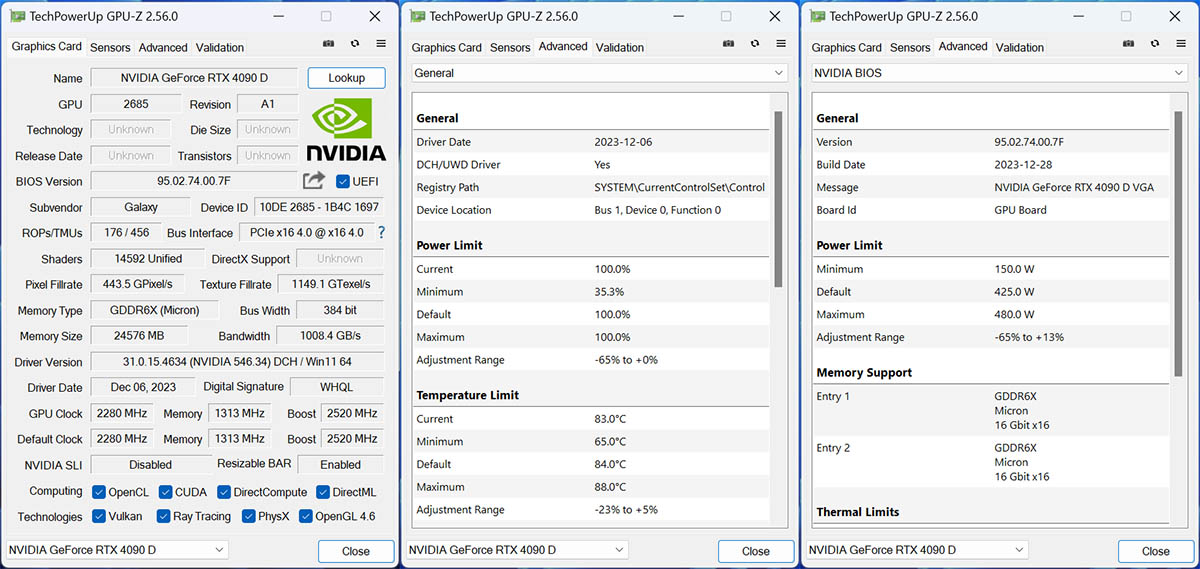Click Close button in left window

coord(356,551)
